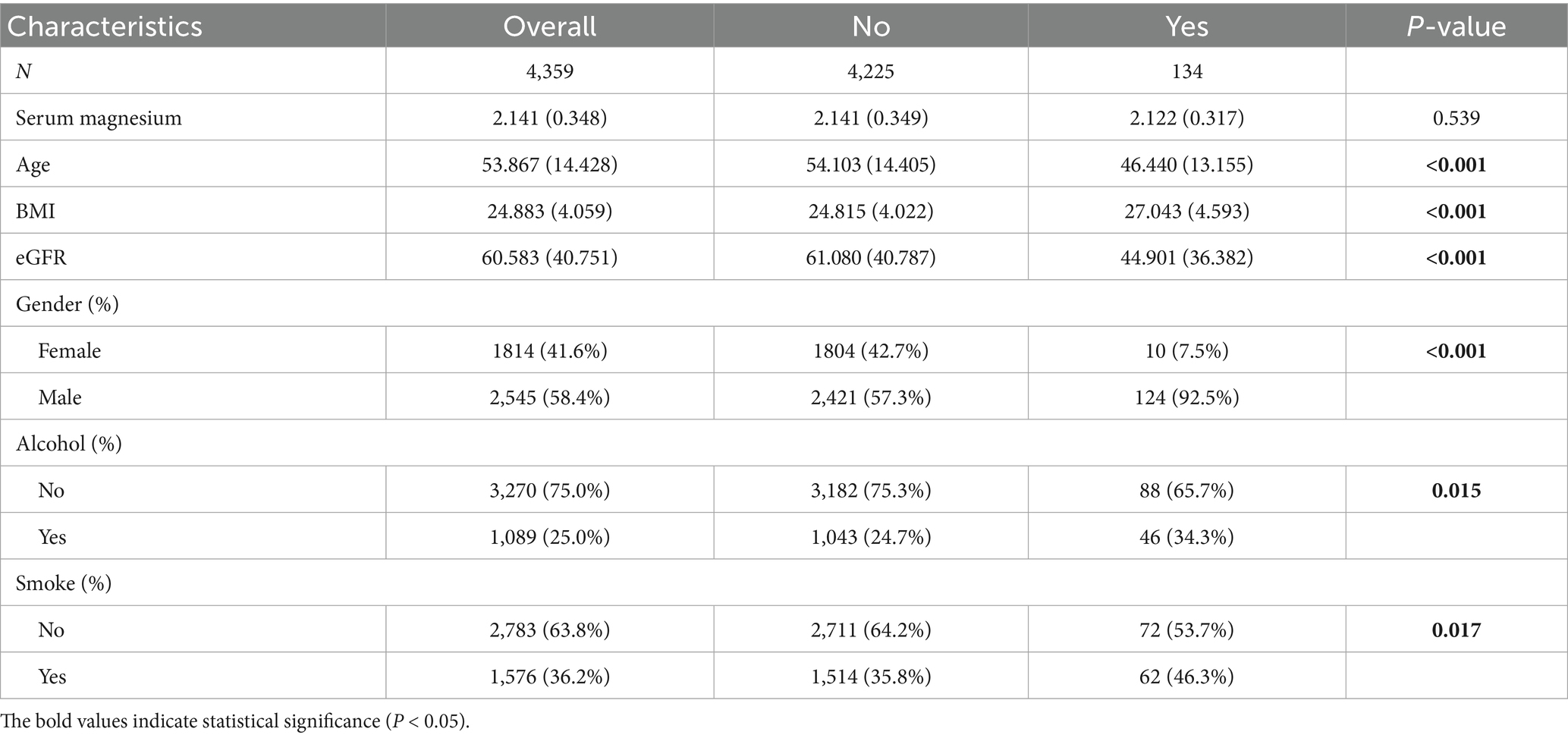Click the Overall column header
This screenshot has width=1568, height=738.
click(x=549, y=27)
